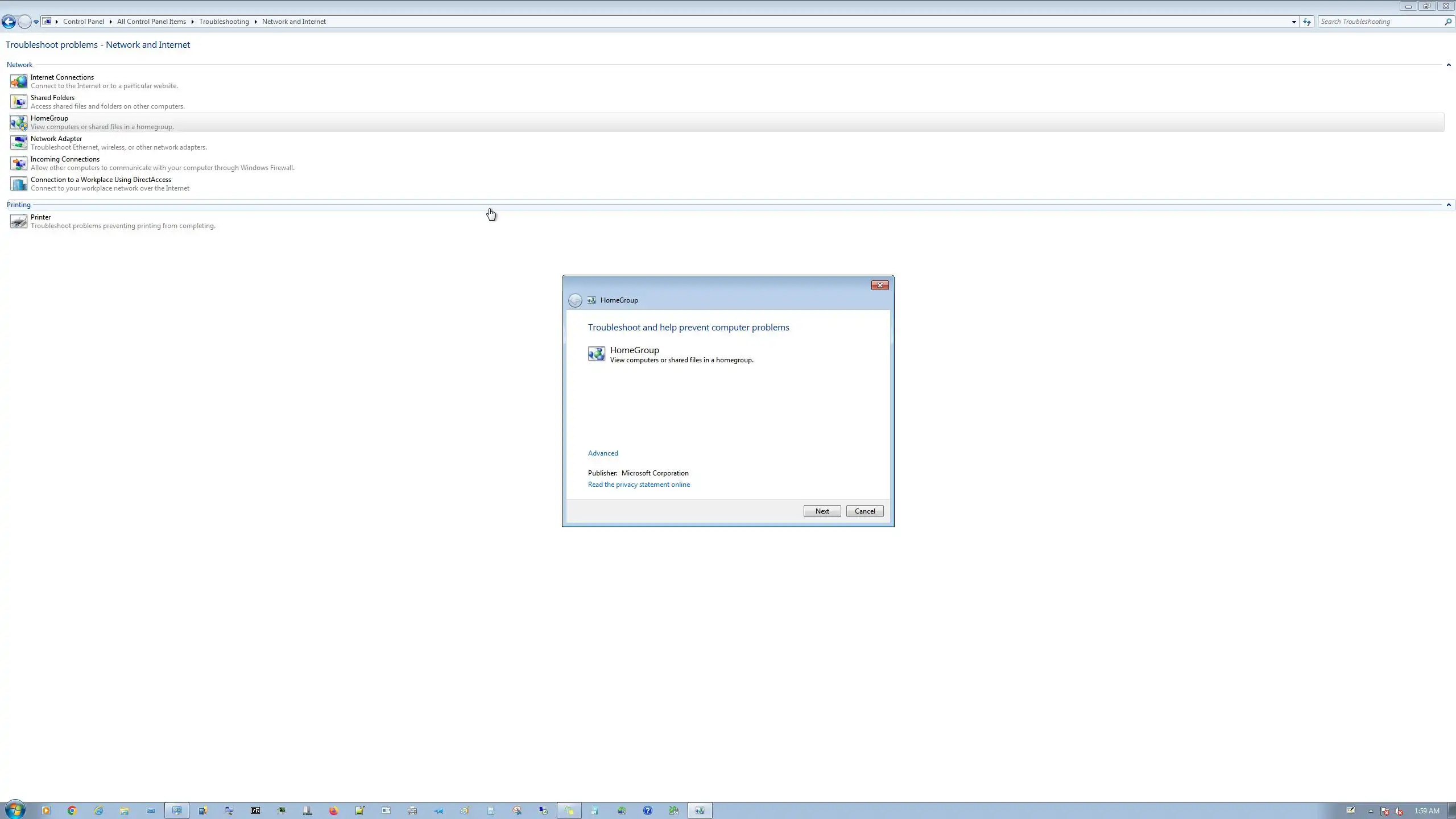Click the DirectAccess workplace connection icon
Screen dimensions: 1456x819
[x=18, y=184]
